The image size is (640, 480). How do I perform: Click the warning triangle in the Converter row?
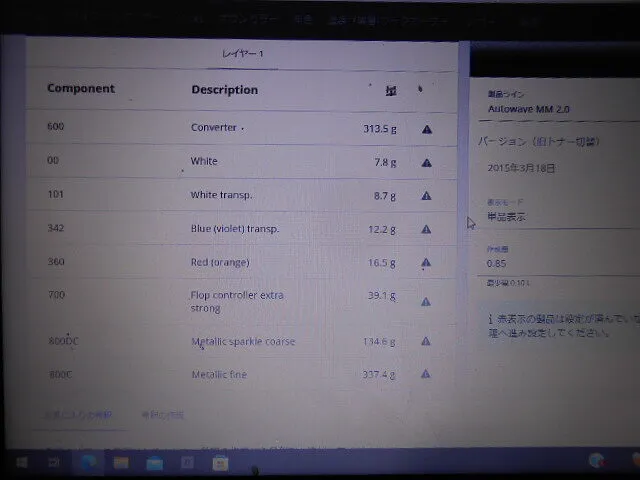[427, 129]
